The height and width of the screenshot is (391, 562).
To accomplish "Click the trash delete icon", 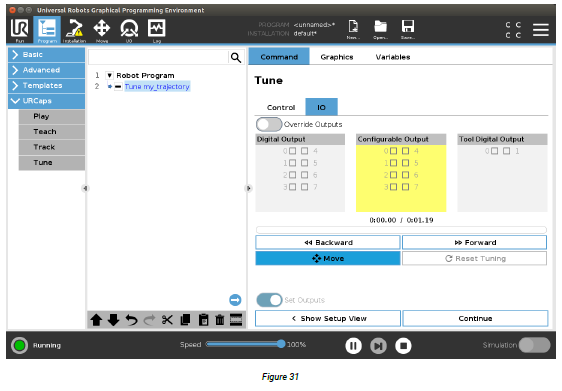I will click(220, 320).
